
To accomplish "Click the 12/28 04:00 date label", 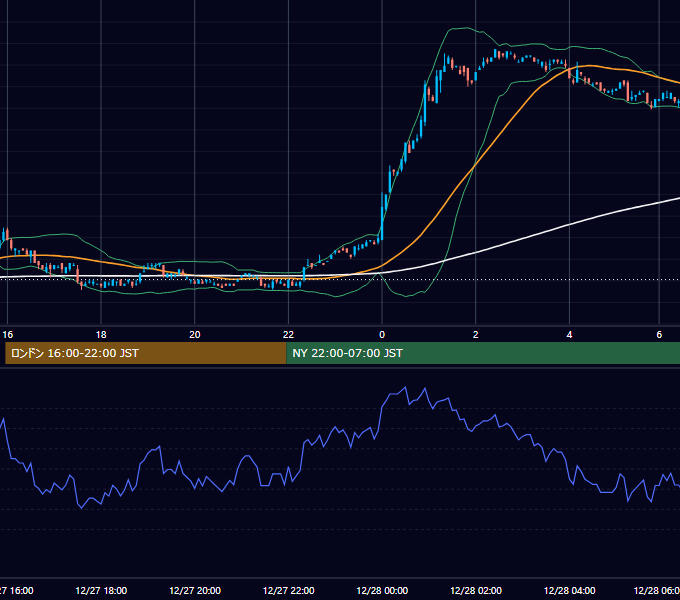I will coord(569,590).
